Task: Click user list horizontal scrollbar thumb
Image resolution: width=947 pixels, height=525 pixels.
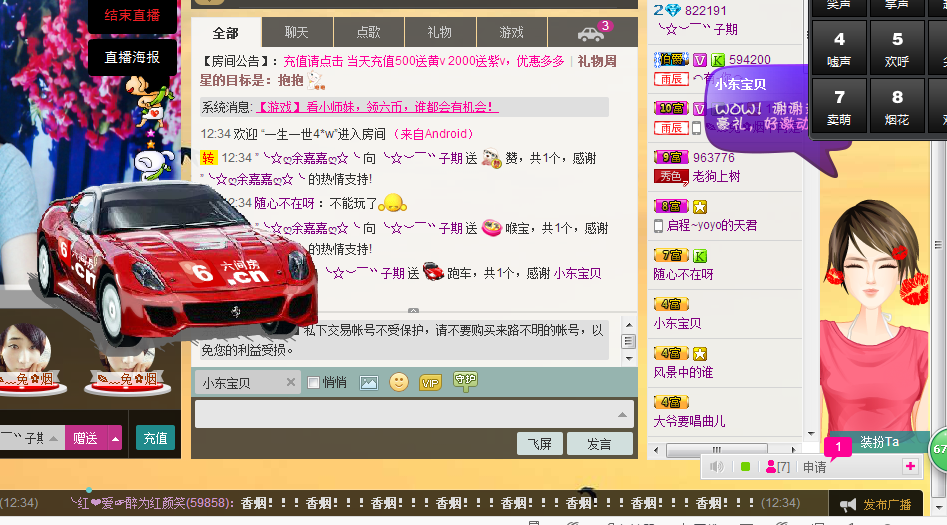Action: [x=717, y=449]
